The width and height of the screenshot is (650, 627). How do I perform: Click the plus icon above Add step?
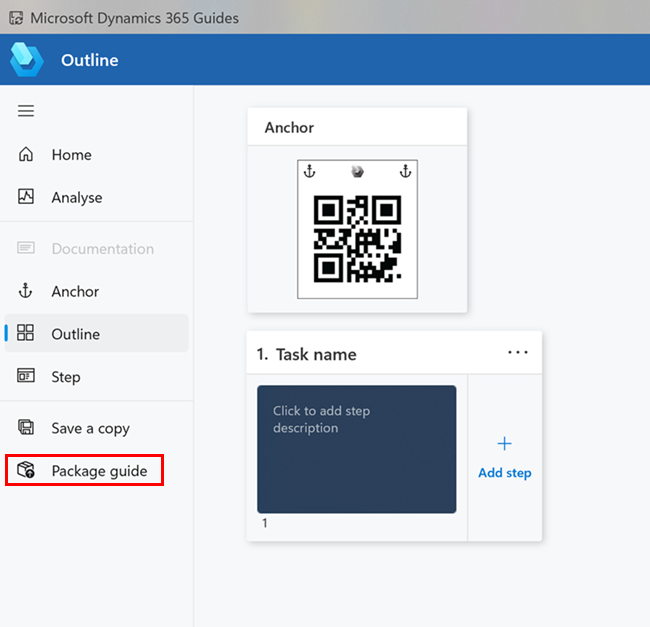coord(504,444)
